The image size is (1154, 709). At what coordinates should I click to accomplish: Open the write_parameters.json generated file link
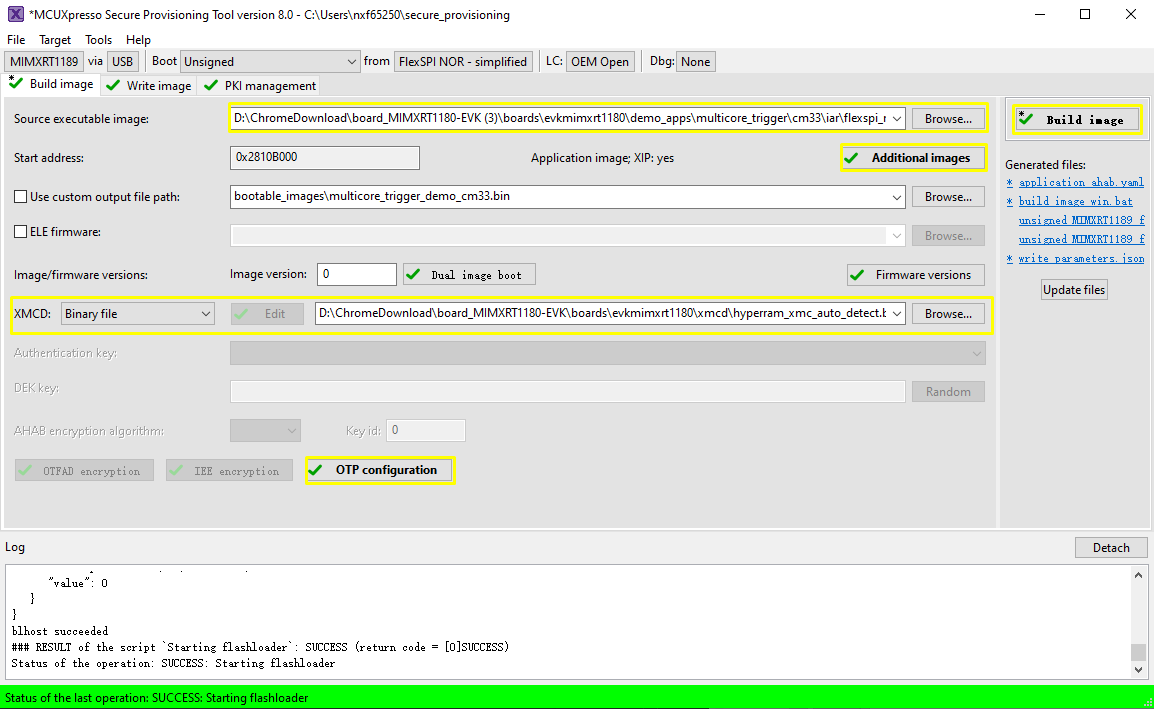click(1081, 259)
